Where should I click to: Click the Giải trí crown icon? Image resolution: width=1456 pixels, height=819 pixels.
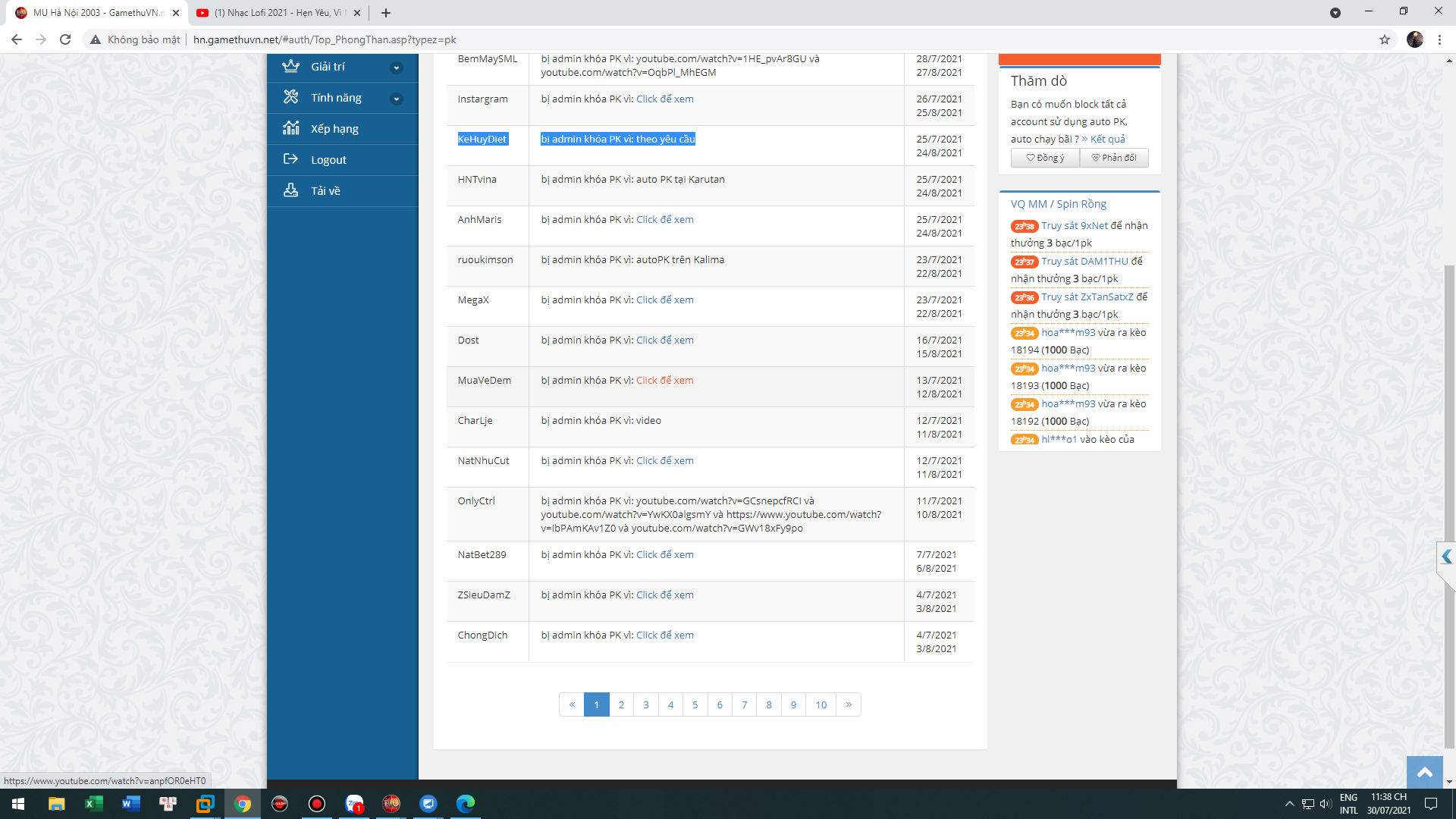tap(290, 66)
